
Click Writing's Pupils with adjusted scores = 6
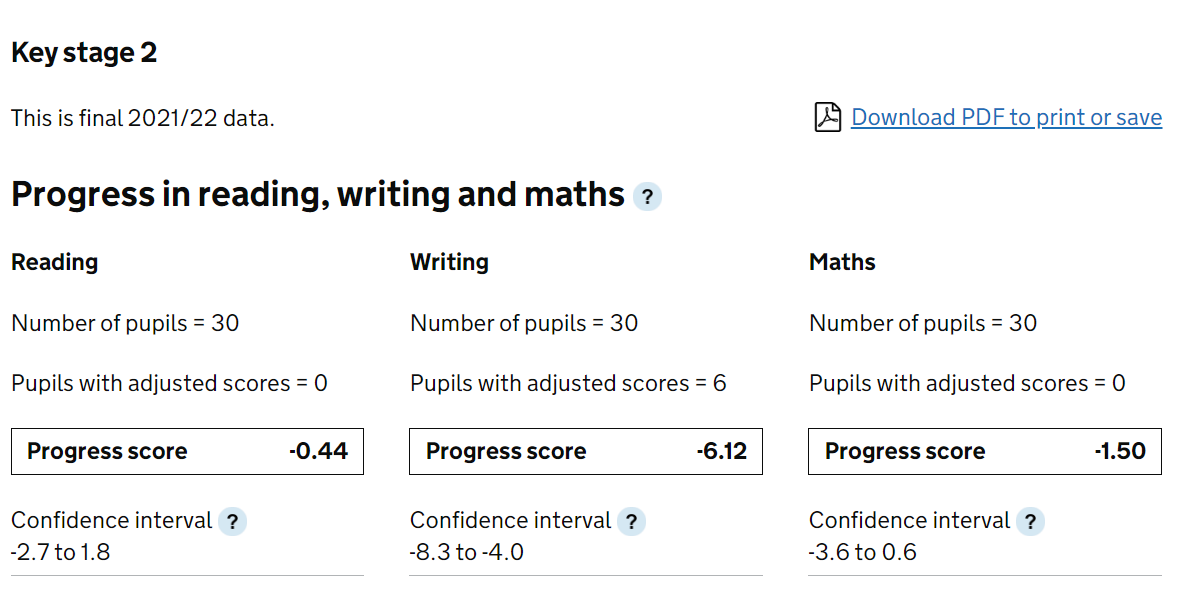coord(569,383)
